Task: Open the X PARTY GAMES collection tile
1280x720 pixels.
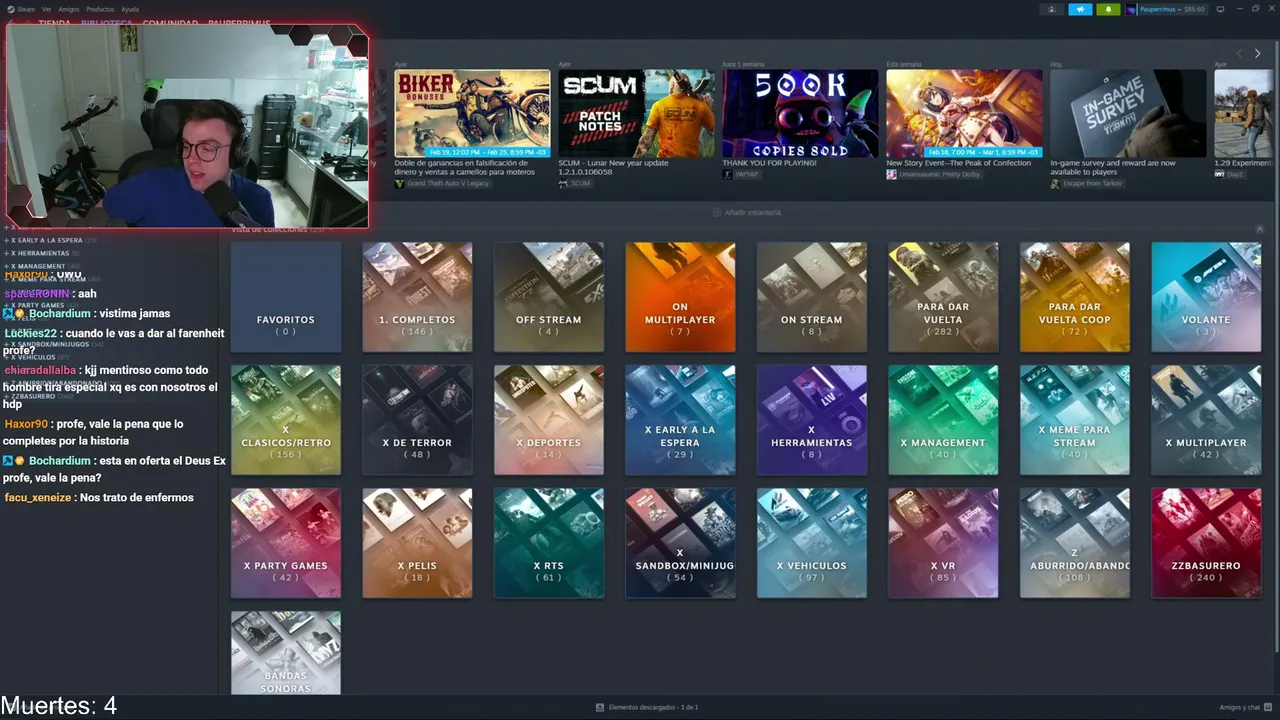Action: point(286,543)
